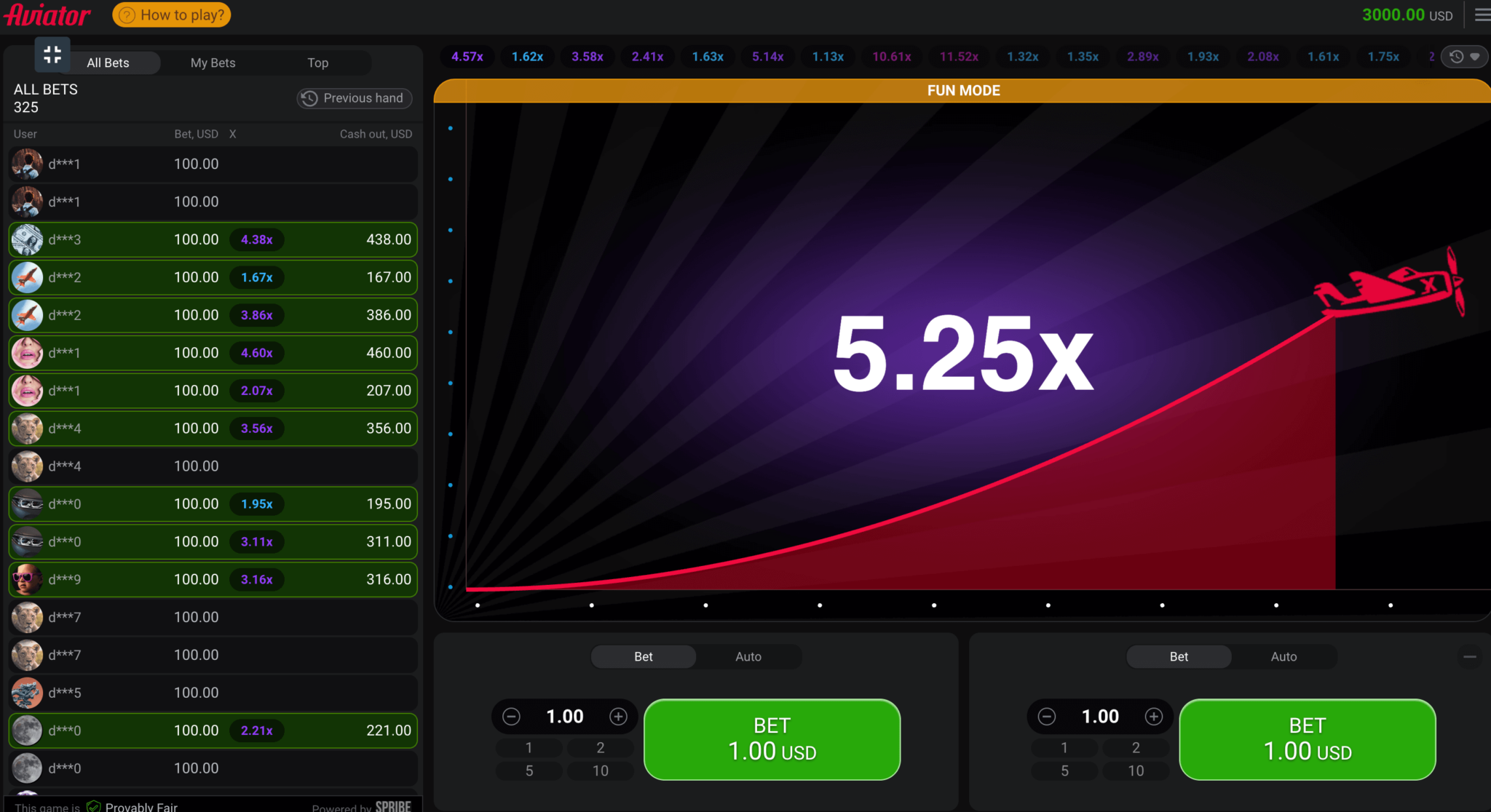This screenshot has width=1491, height=812.
Task: Click the 10.61x history multiplier chip
Action: tap(891, 57)
